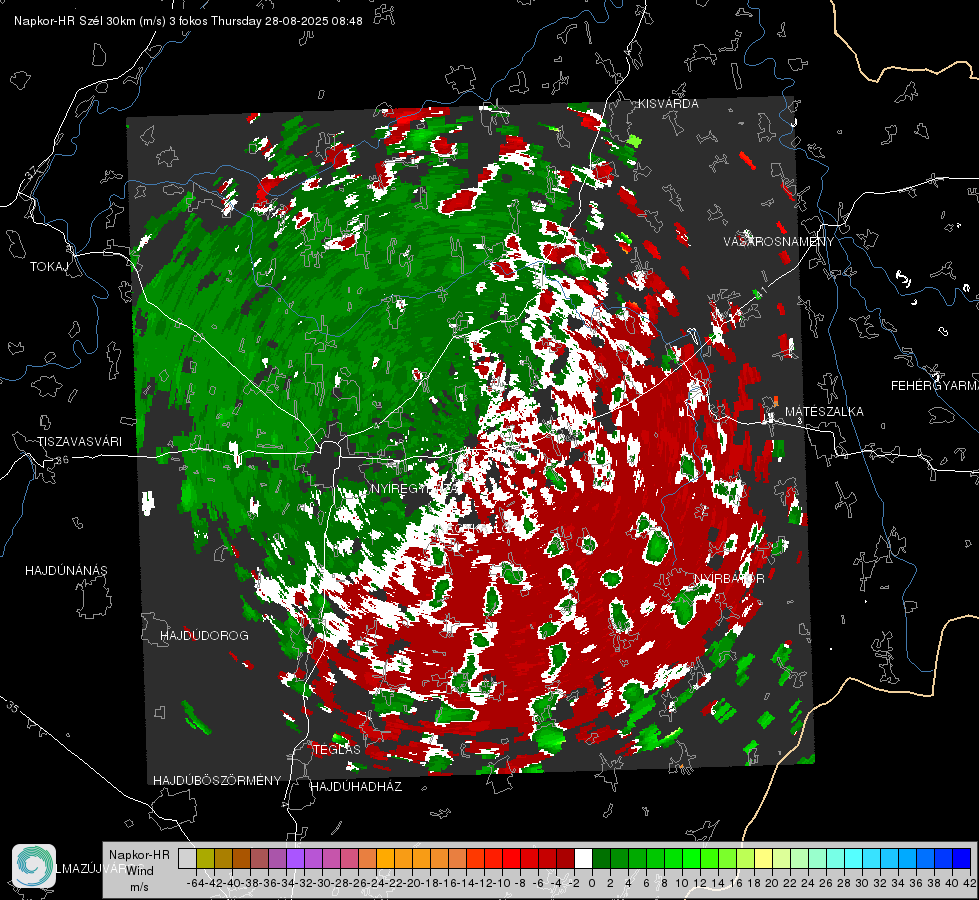This screenshot has height=900, width=979.
Task: Click the bright green swatch between 10 and 12
Action: point(691,858)
